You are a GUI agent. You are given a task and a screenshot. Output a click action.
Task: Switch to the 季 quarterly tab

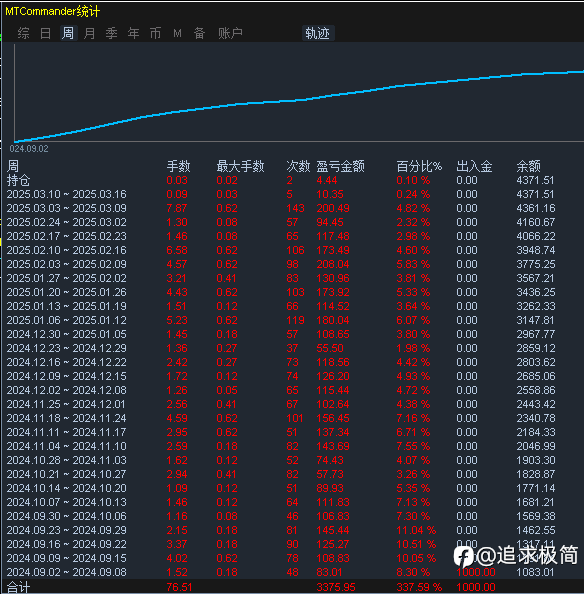click(111, 33)
